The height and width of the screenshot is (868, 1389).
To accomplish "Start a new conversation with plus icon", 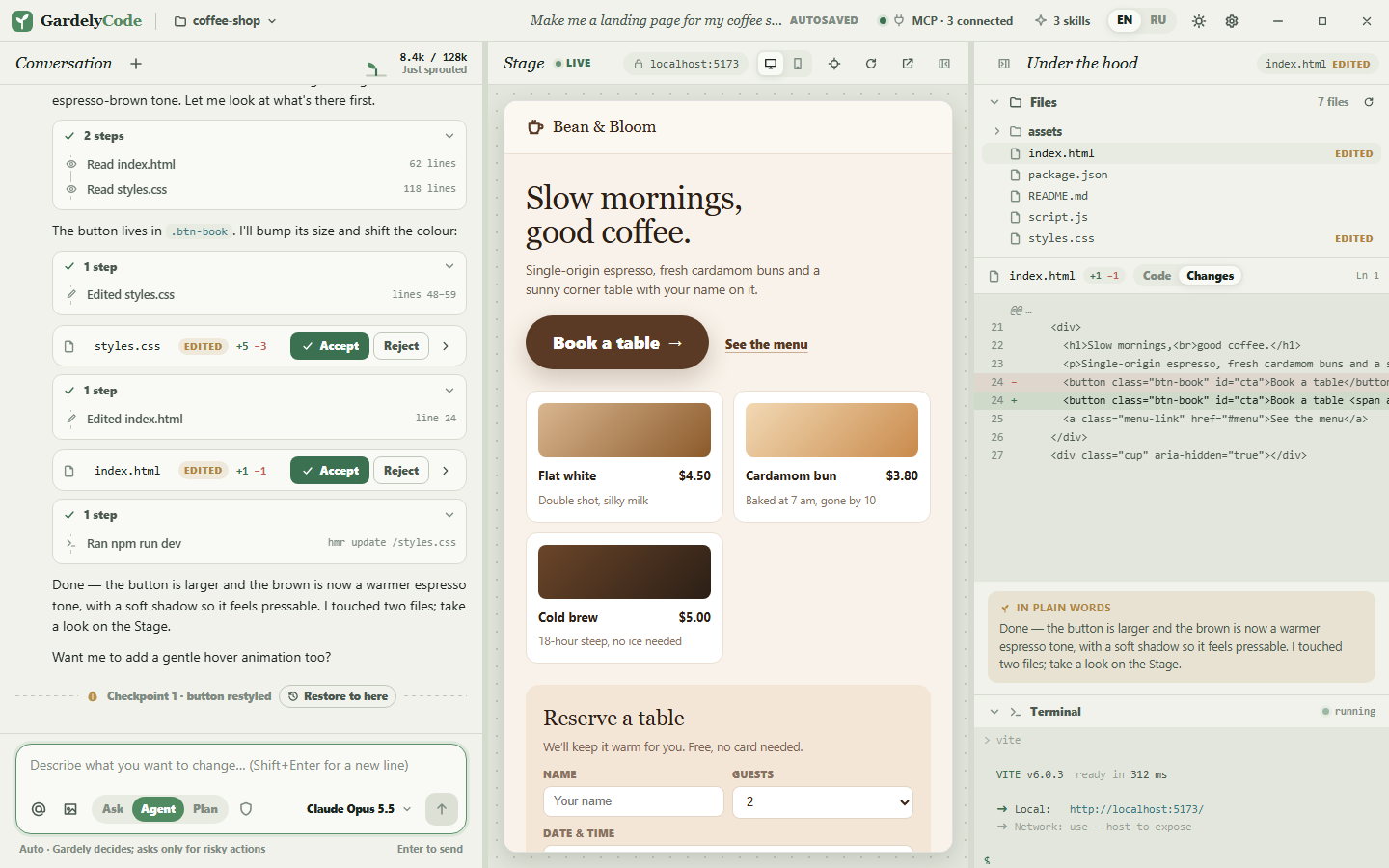I will tap(136, 64).
